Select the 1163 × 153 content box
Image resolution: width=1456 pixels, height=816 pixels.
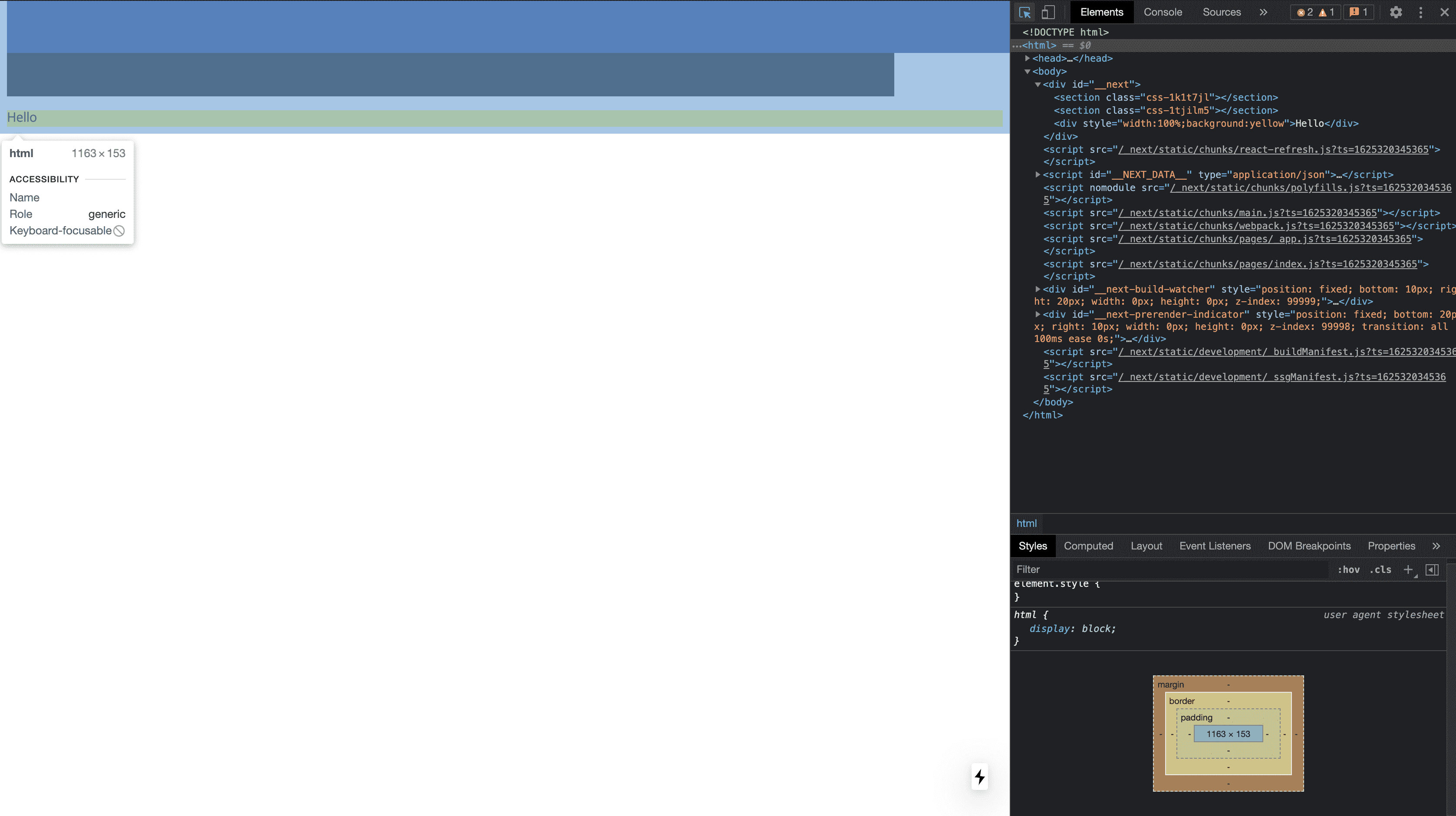[x=1228, y=734]
